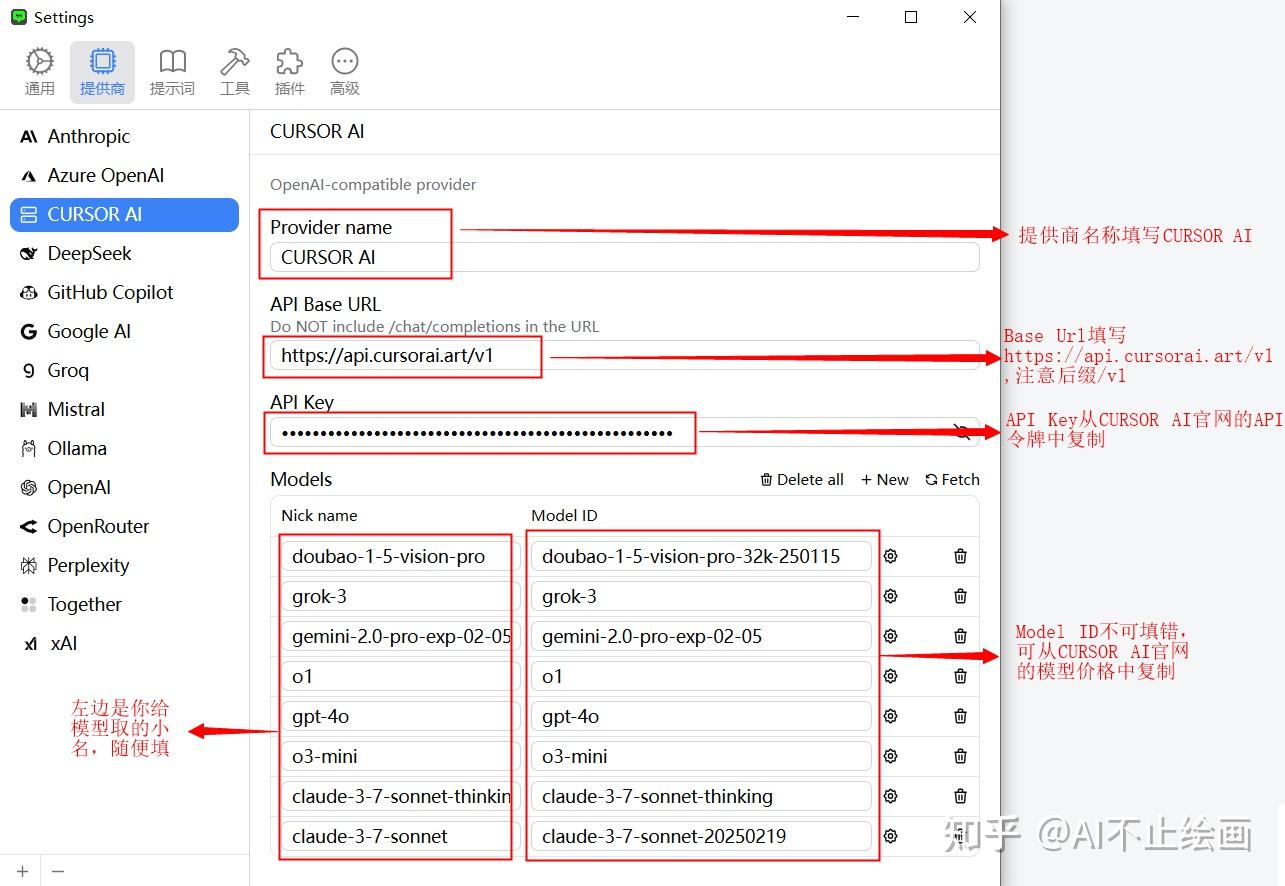This screenshot has width=1285, height=886.
Task: Open settings gear for gpt-4o model
Action: tap(890, 716)
